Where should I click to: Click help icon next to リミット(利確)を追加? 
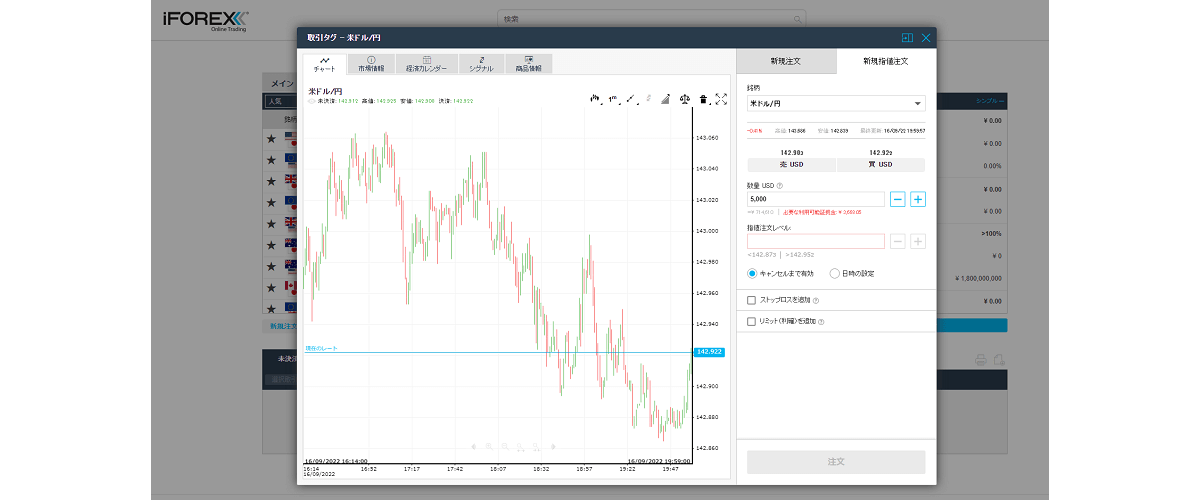point(819,321)
